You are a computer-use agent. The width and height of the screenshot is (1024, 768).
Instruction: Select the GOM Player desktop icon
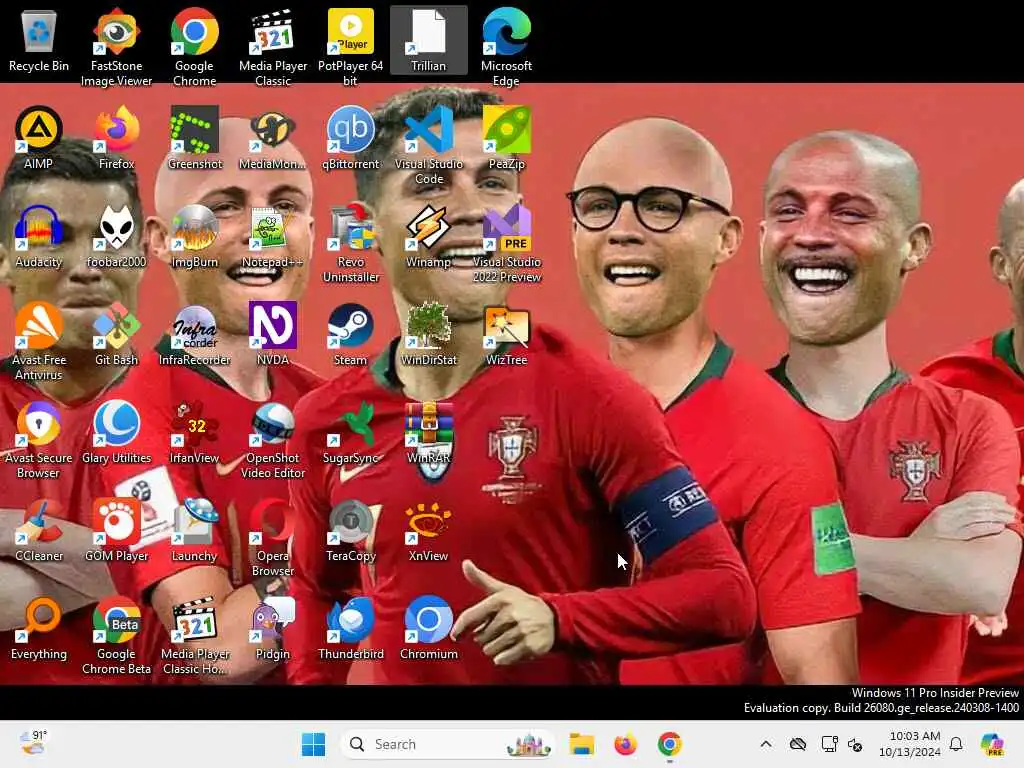click(x=116, y=530)
